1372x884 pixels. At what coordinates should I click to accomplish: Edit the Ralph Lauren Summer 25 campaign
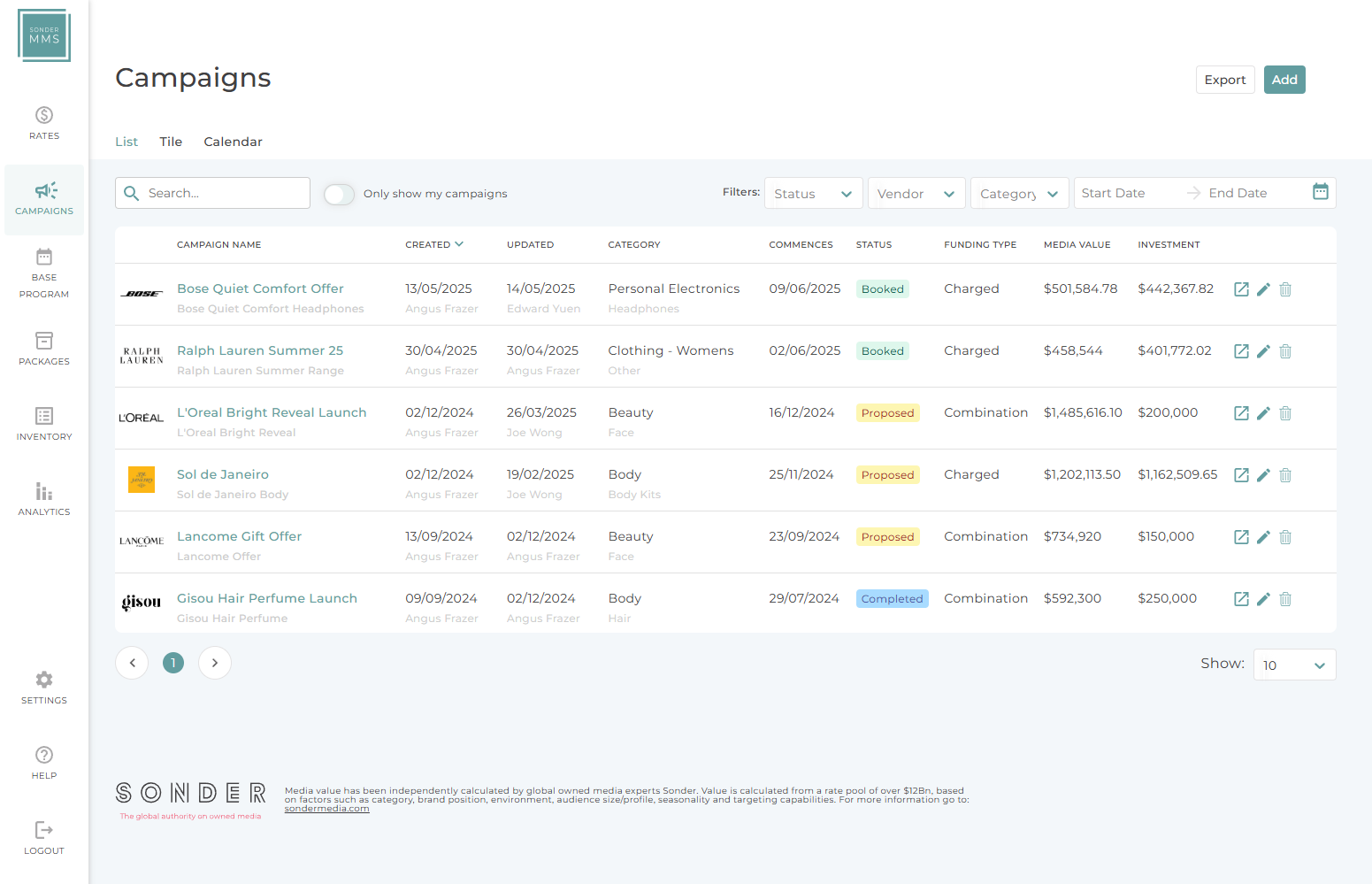click(1263, 351)
